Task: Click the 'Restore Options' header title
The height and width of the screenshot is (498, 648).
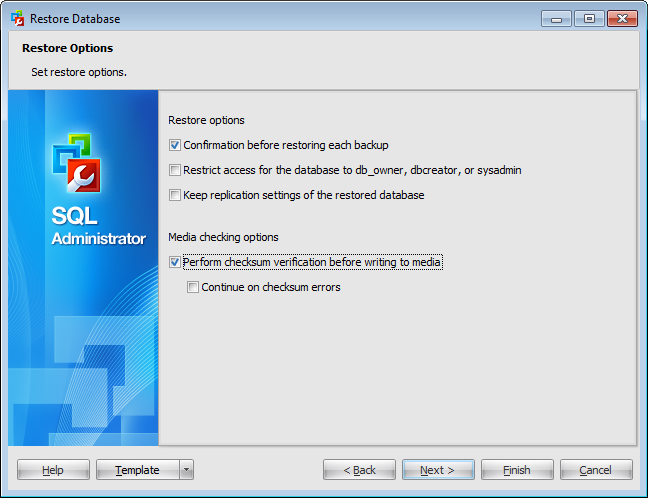Action: (66, 48)
